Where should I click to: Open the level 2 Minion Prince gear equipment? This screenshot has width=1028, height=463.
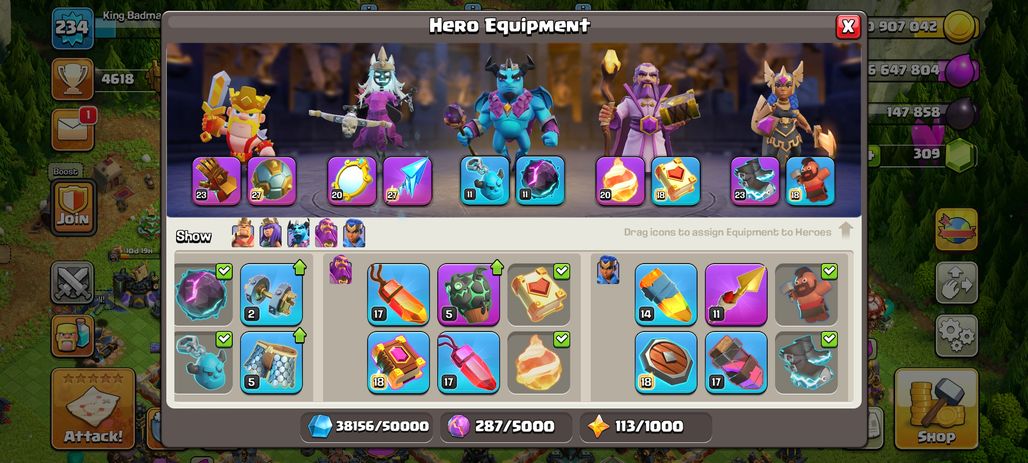coord(271,294)
